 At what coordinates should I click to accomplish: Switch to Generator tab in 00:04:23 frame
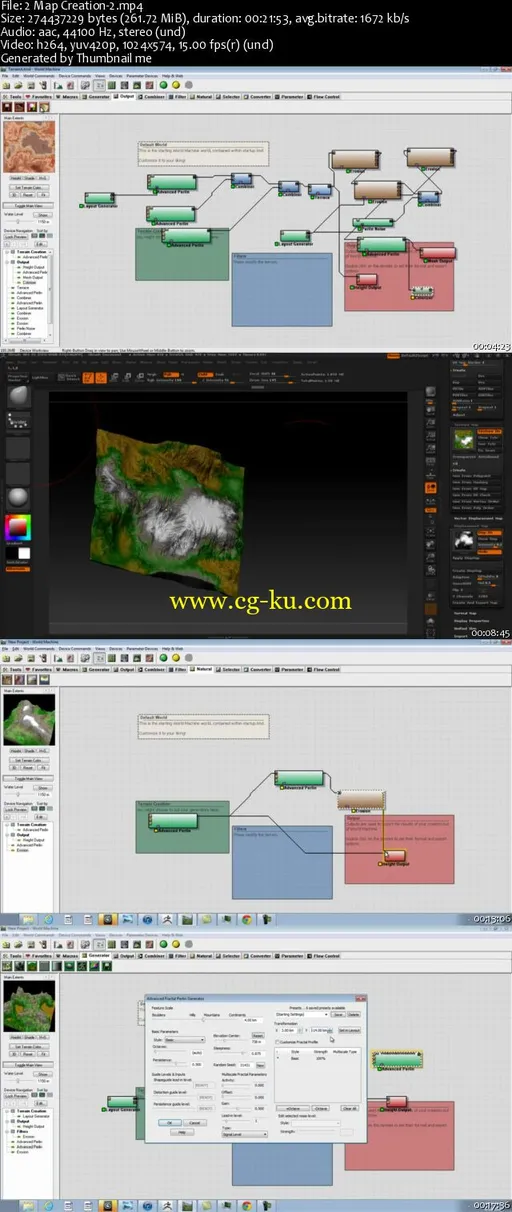[97, 96]
